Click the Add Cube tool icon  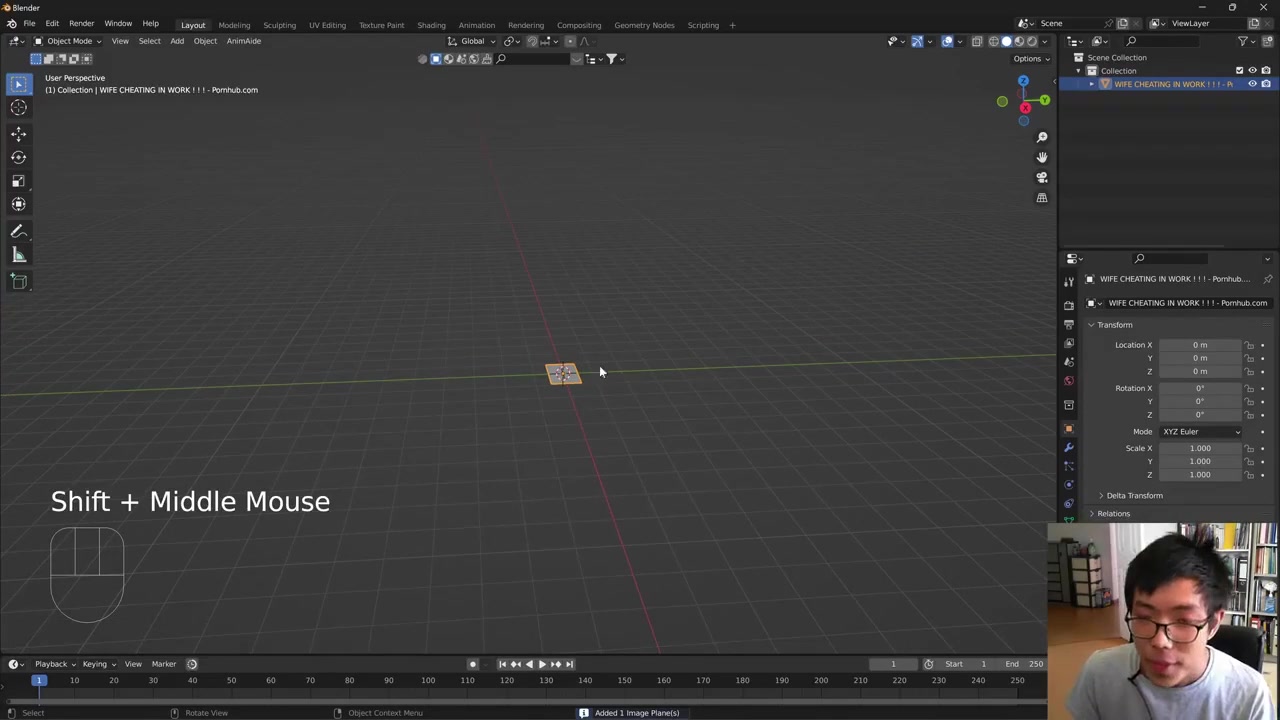point(18,282)
